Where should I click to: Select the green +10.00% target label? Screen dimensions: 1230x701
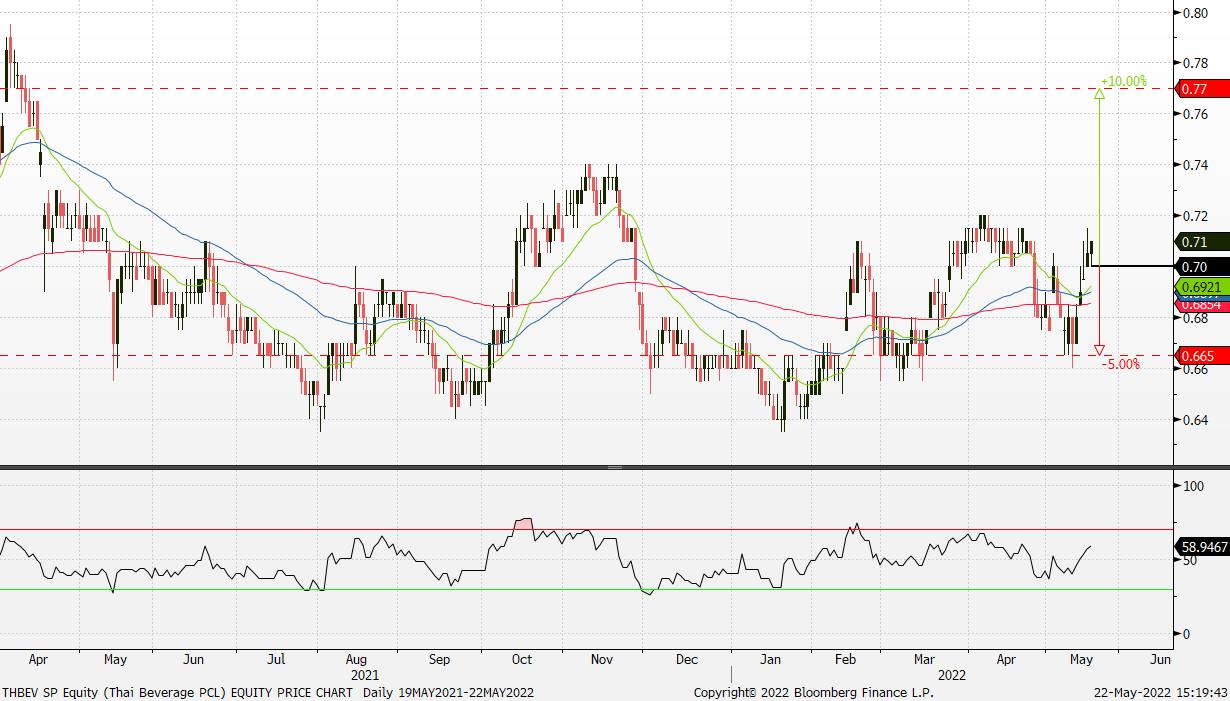click(1124, 81)
